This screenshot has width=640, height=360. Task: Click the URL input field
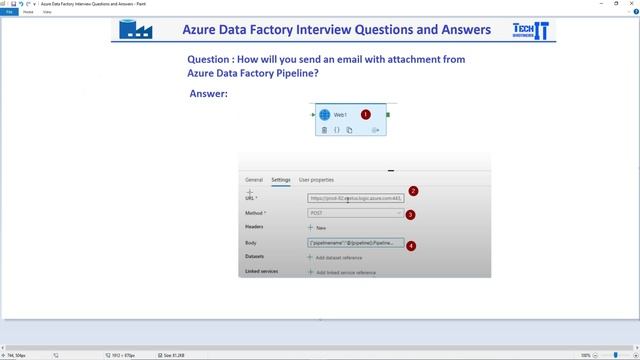pyautogui.click(x=356, y=198)
